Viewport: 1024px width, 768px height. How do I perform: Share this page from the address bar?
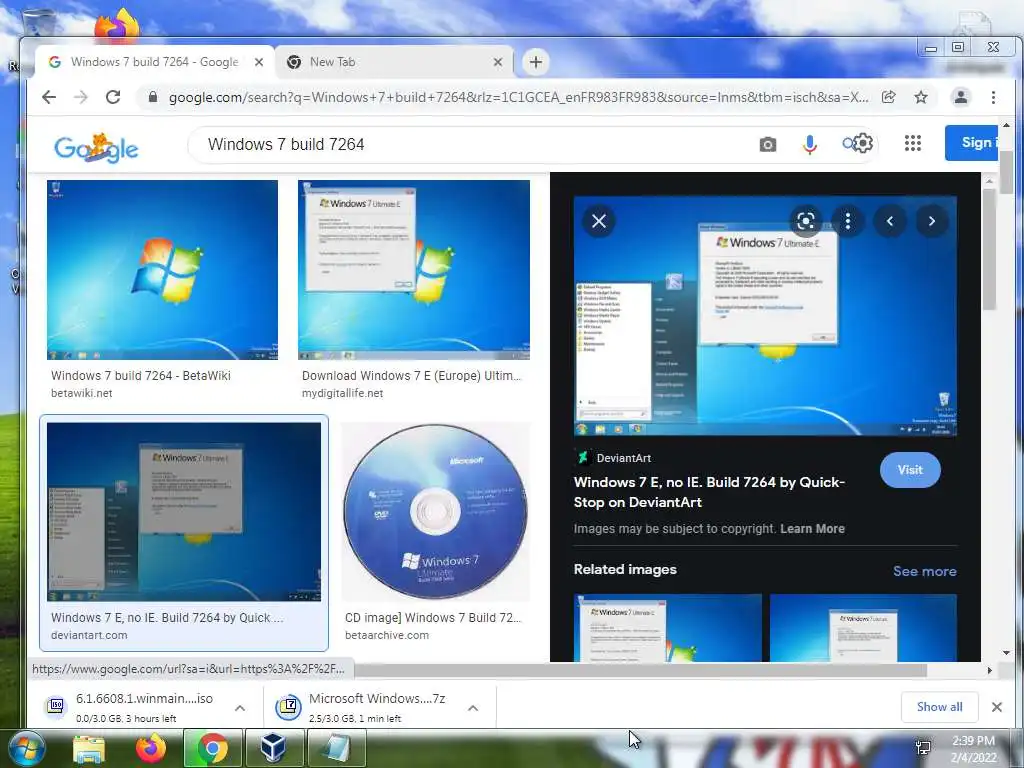point(888,97)
